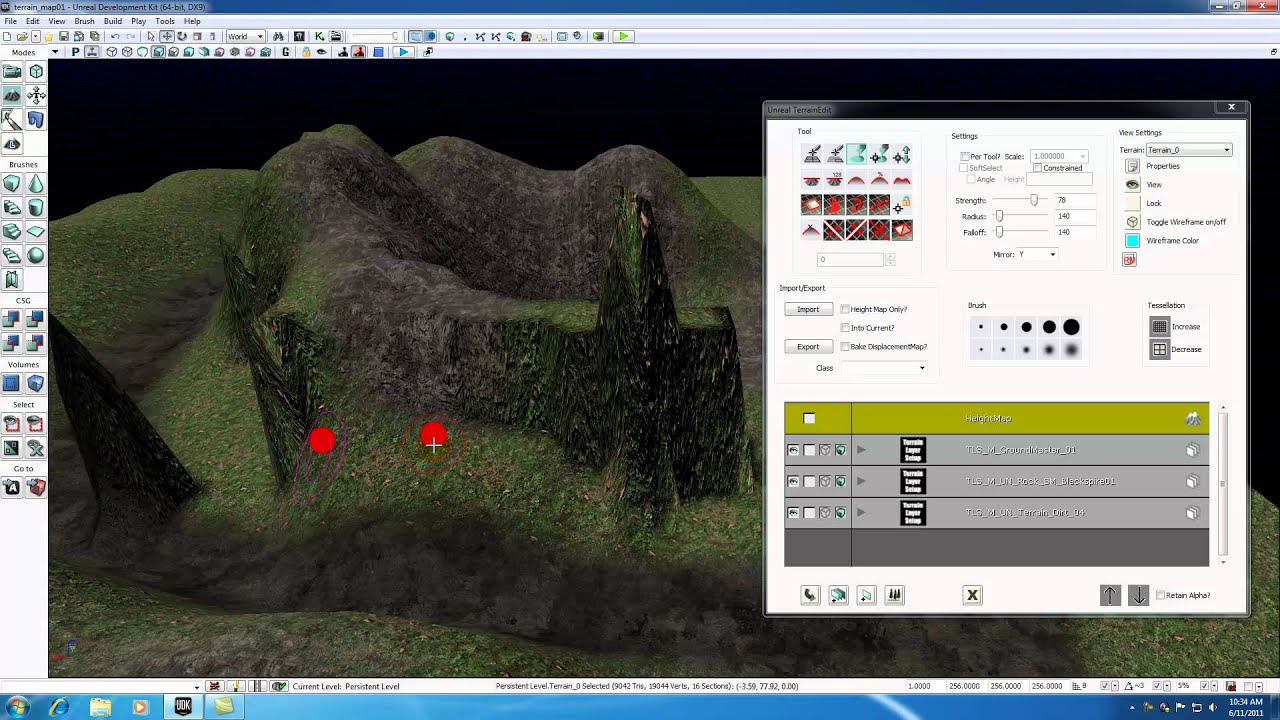This screenshot has width=1280, height=720.
Task: Toggle eye visibility of TLS_M_GroundMaster_01 layer
Action: (x=793, y=450)
